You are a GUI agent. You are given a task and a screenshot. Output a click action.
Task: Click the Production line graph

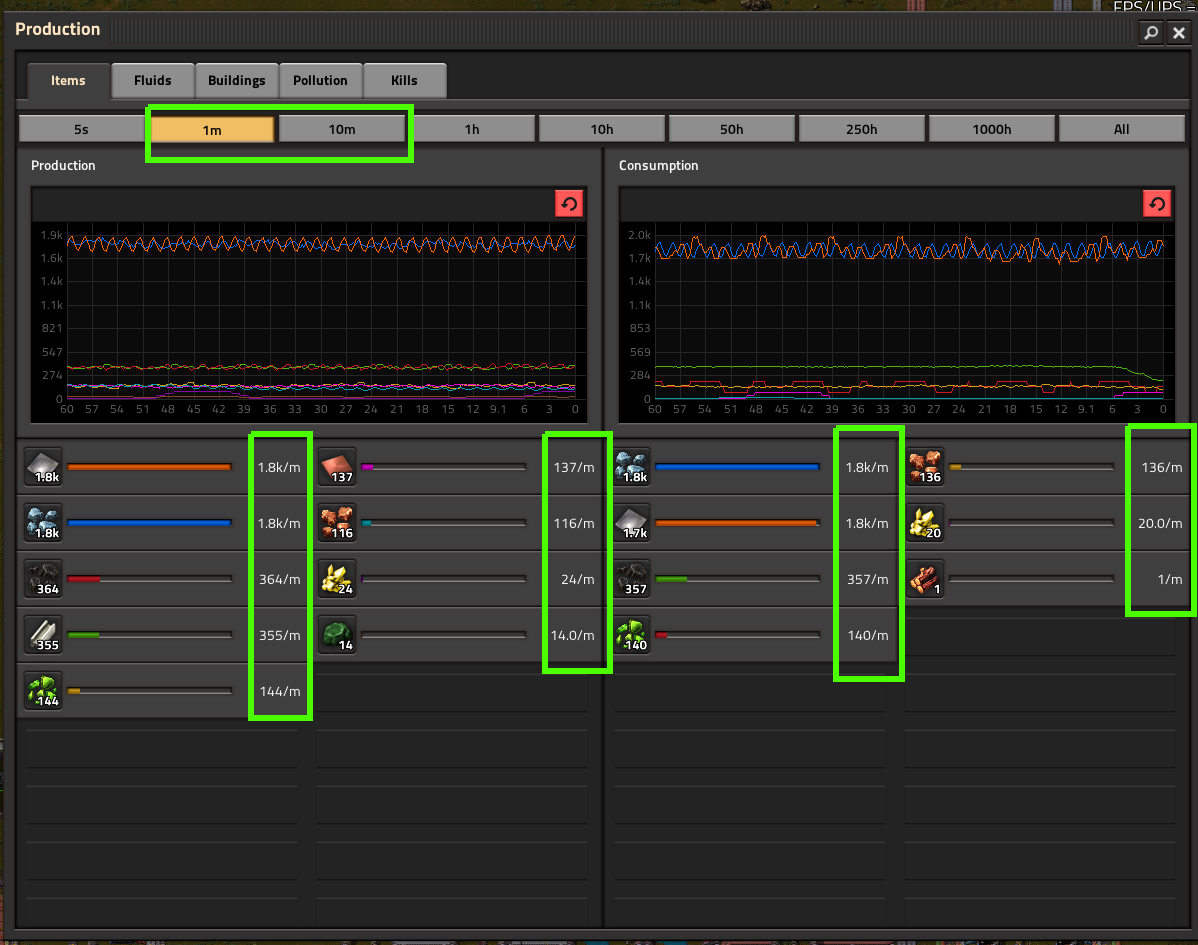[309, 322]
